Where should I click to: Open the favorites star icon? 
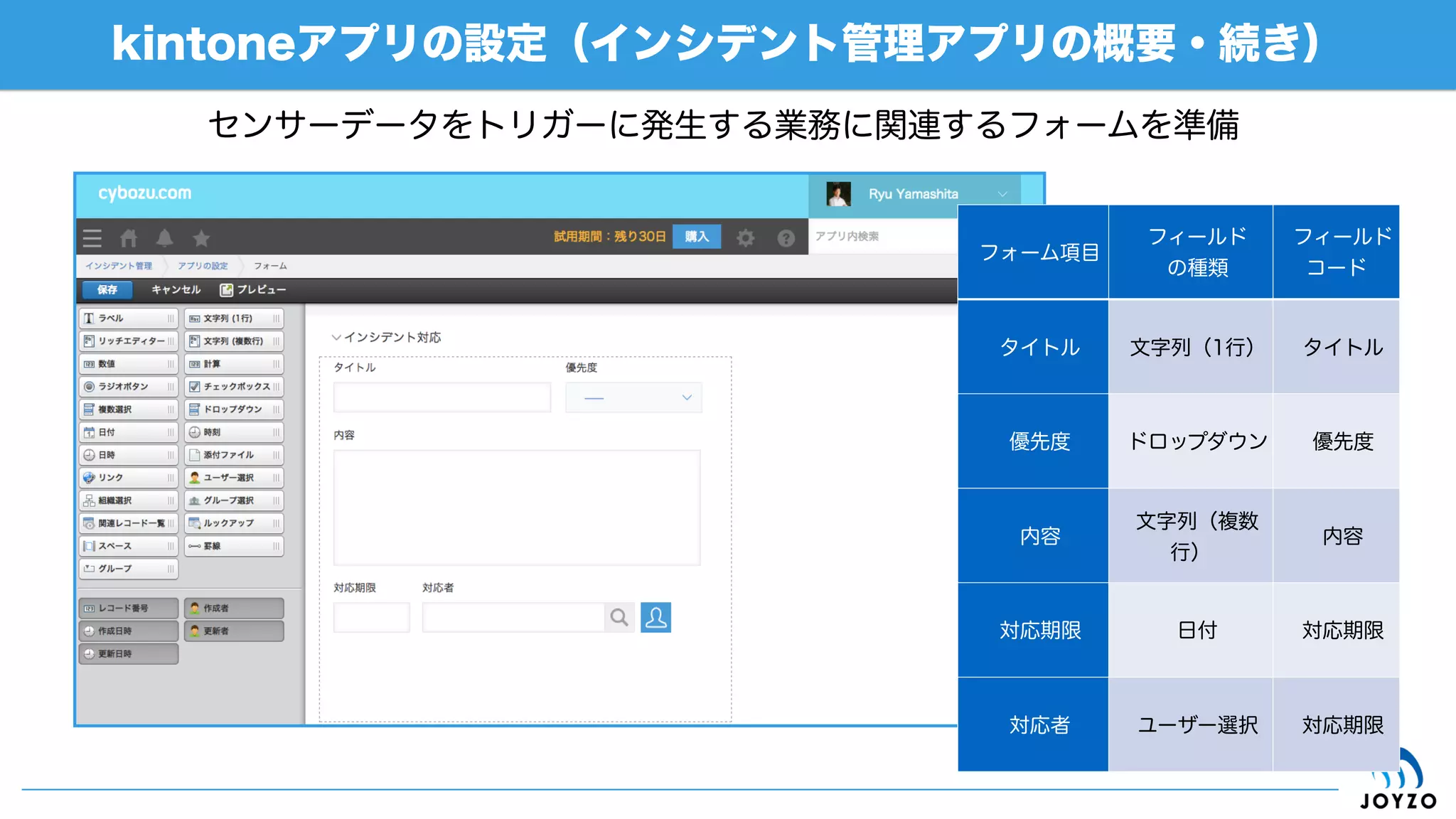coord(201,237)
